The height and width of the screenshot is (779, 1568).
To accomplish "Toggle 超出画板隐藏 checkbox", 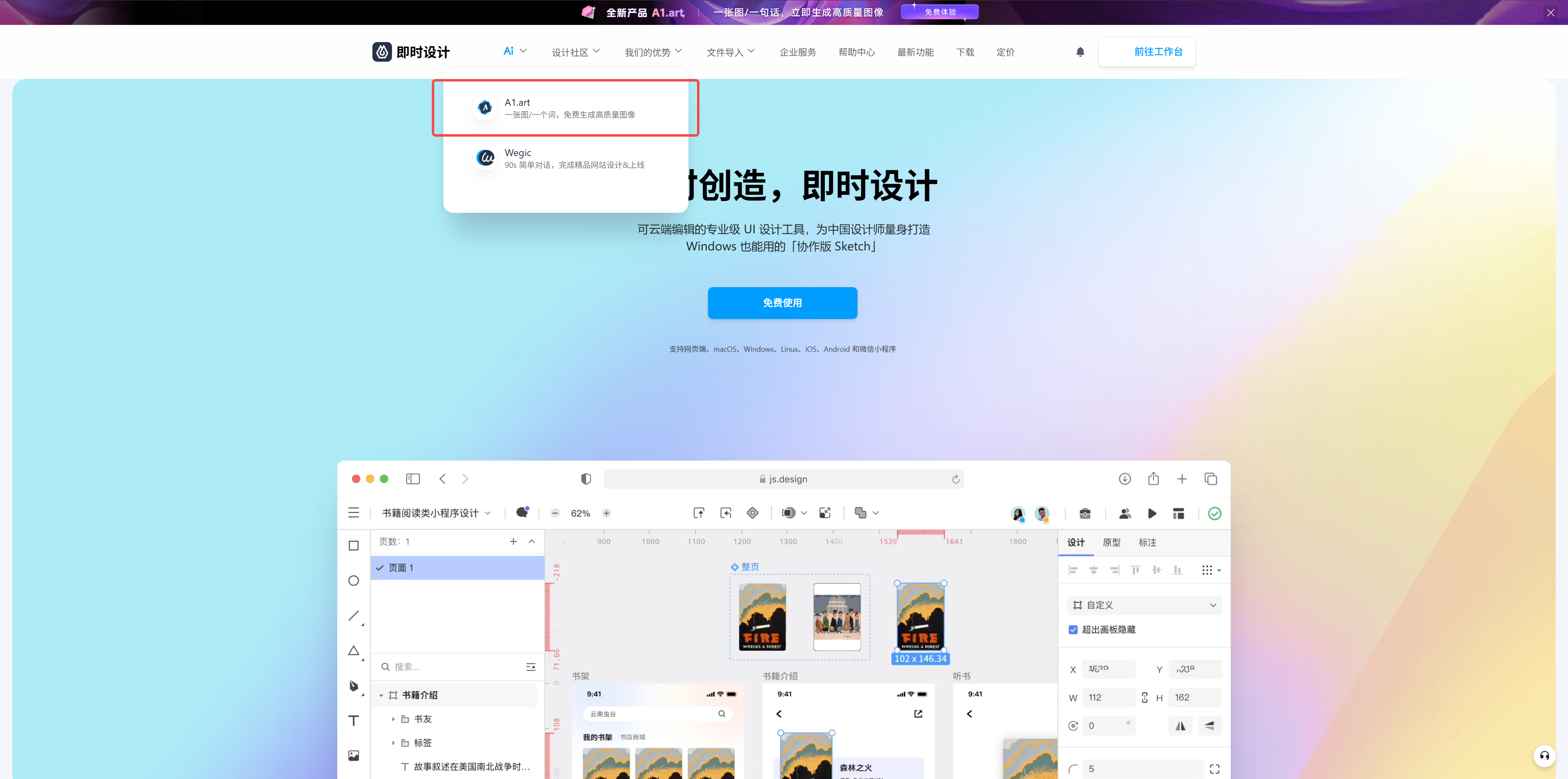I will (1073, 630).
